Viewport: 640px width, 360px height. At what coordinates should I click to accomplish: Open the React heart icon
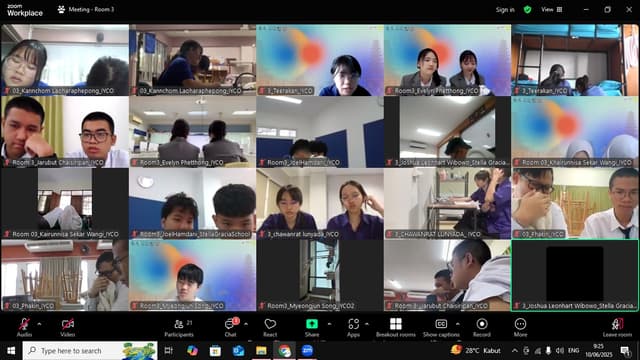[x=270, y=327]
